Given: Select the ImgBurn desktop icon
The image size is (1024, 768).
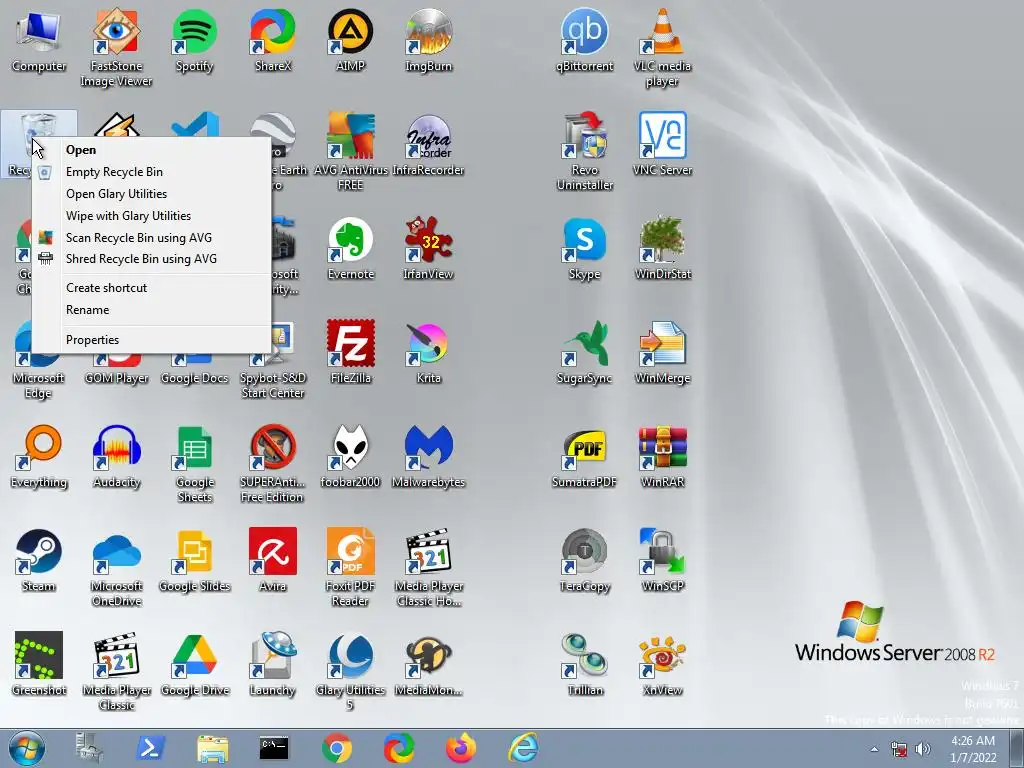Looking at the screenshot, I should click(x=428, y=40).
